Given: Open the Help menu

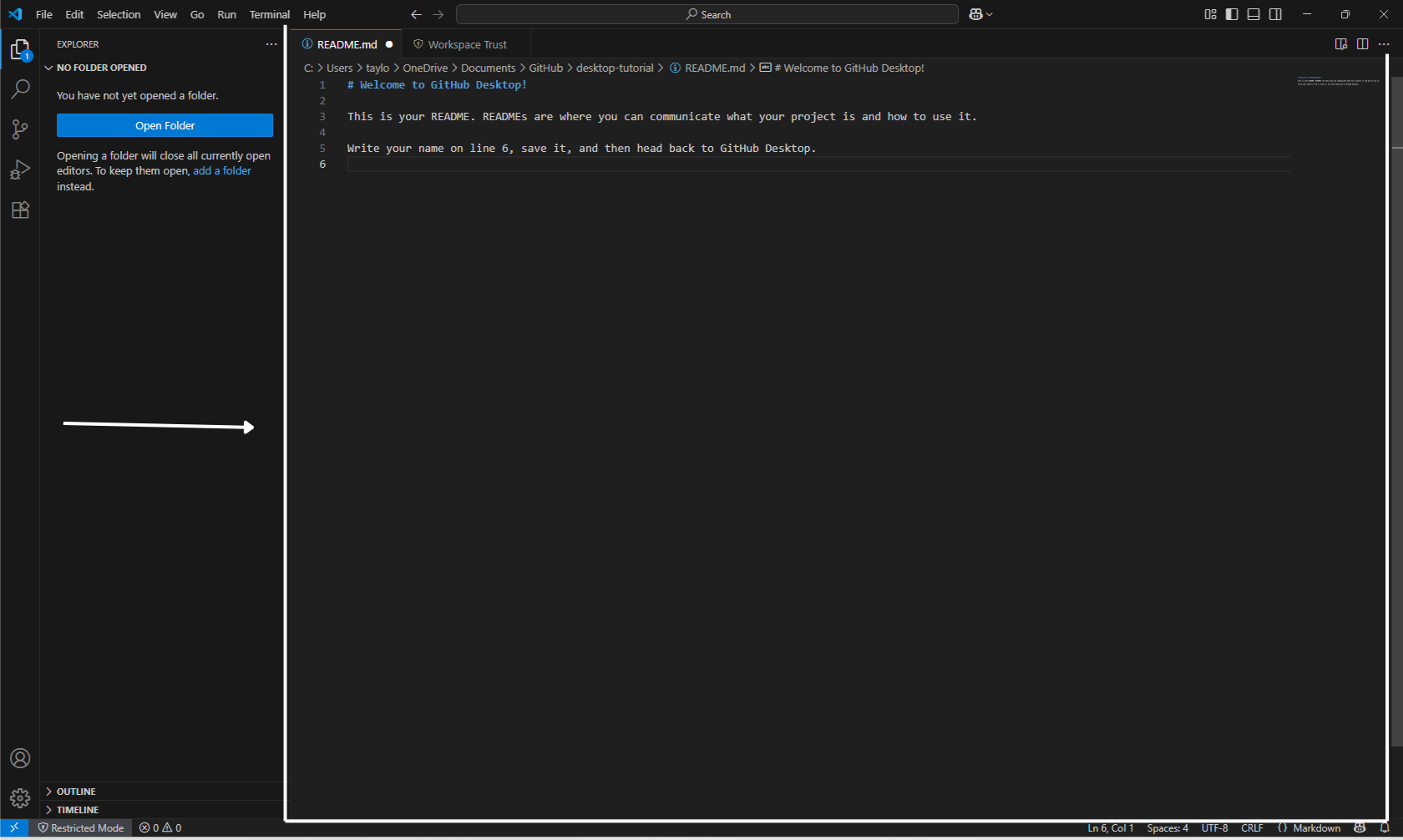Looking at the screenshot, I should point(314,14).
